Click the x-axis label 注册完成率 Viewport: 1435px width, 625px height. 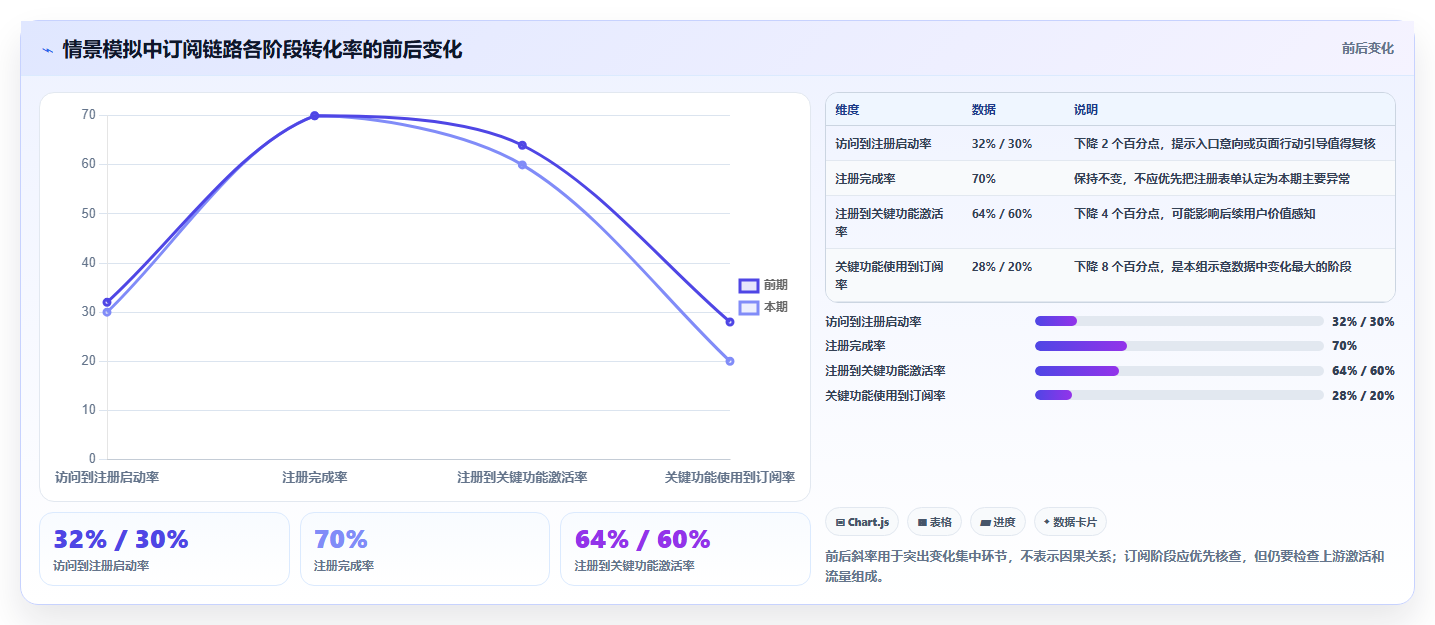point(315,477)
